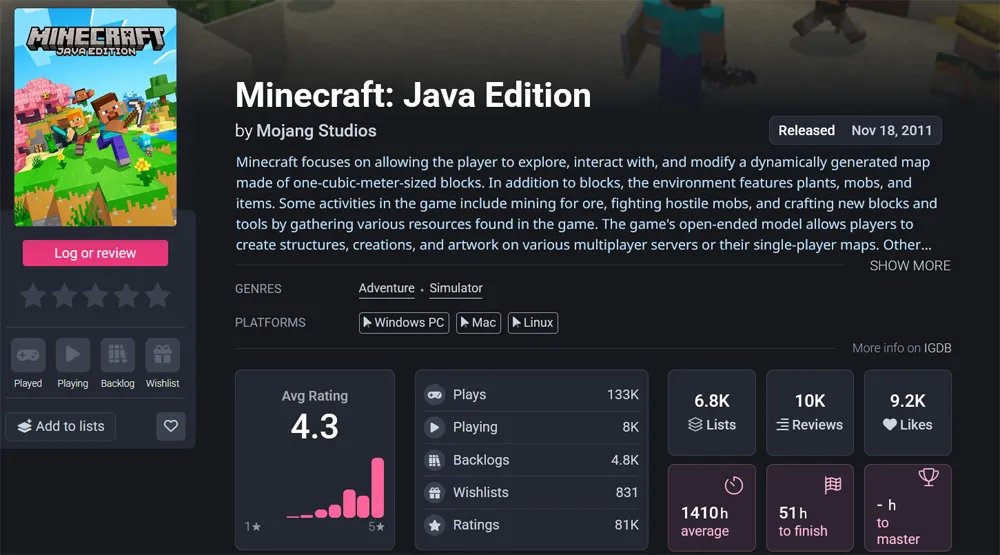Open the 6.8K Lists card
This screenshot has width=1000, height=555.
pyautogui.click(x=712, y=413)
